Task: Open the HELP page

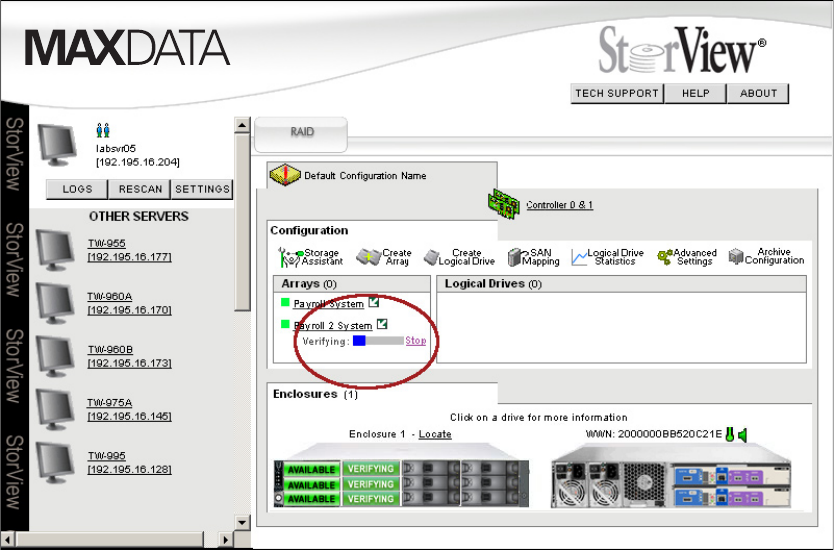Action: [x=696, y=93]
